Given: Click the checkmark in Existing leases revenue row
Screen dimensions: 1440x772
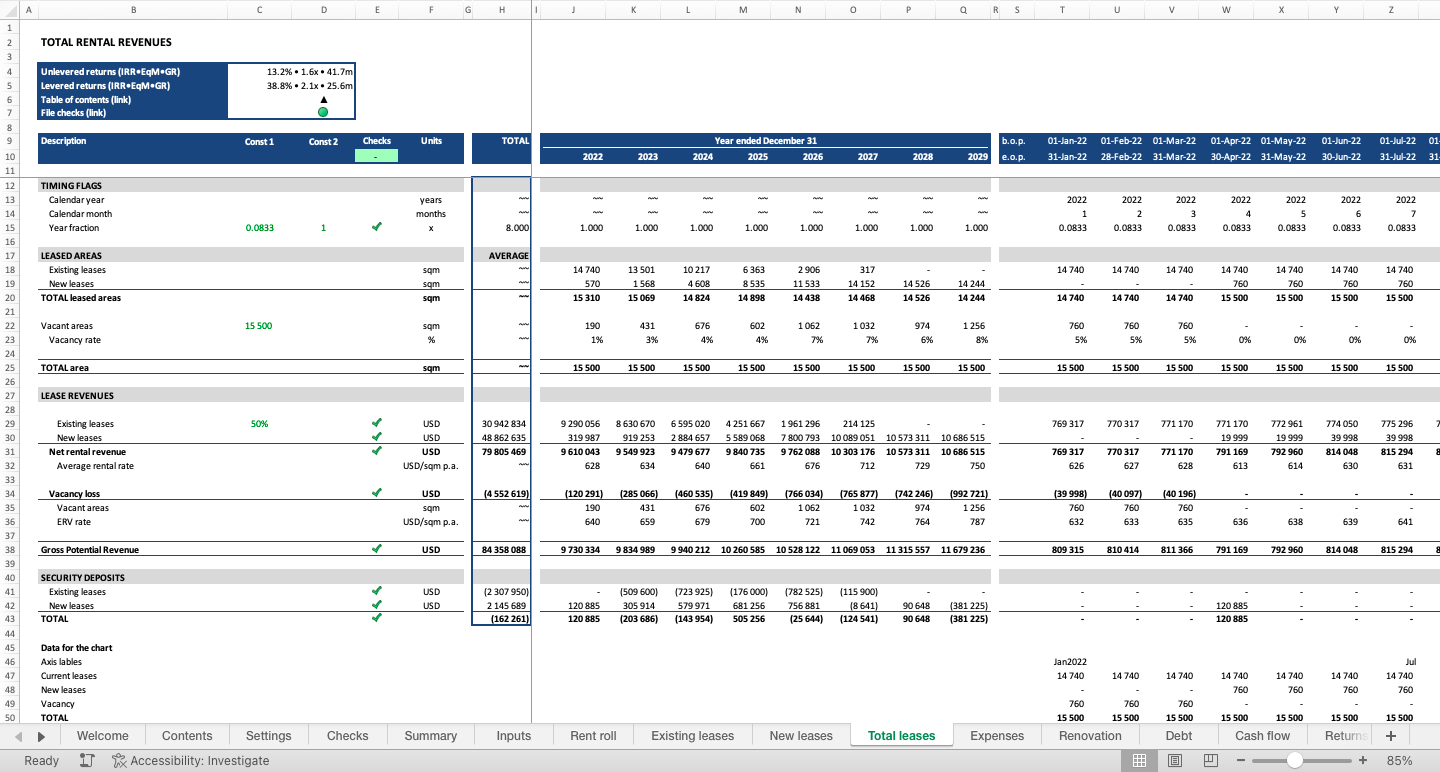Looking at the screenshot, I should (376, 423).
